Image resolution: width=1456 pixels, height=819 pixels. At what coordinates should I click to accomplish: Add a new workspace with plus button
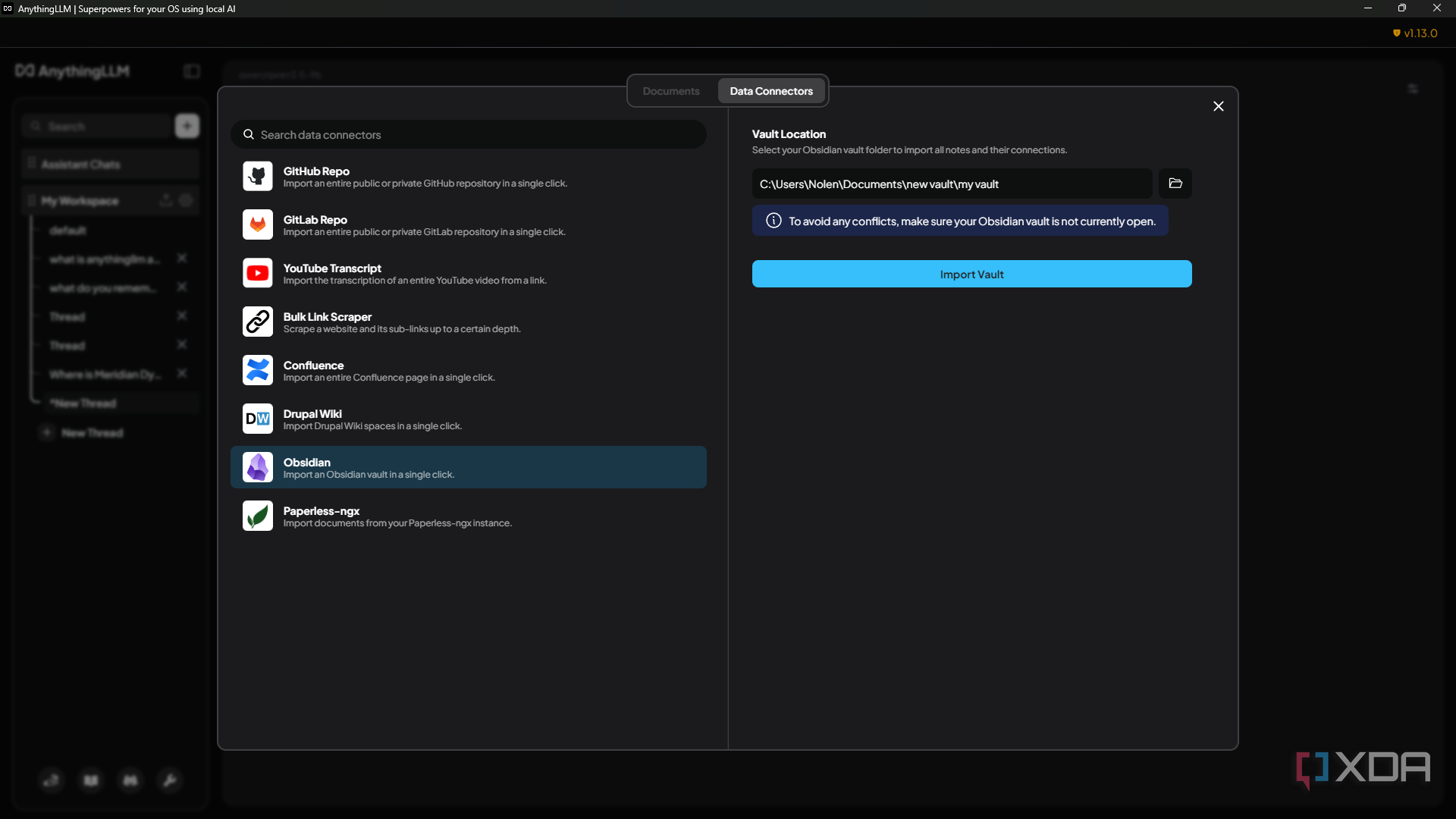point(187,126)
